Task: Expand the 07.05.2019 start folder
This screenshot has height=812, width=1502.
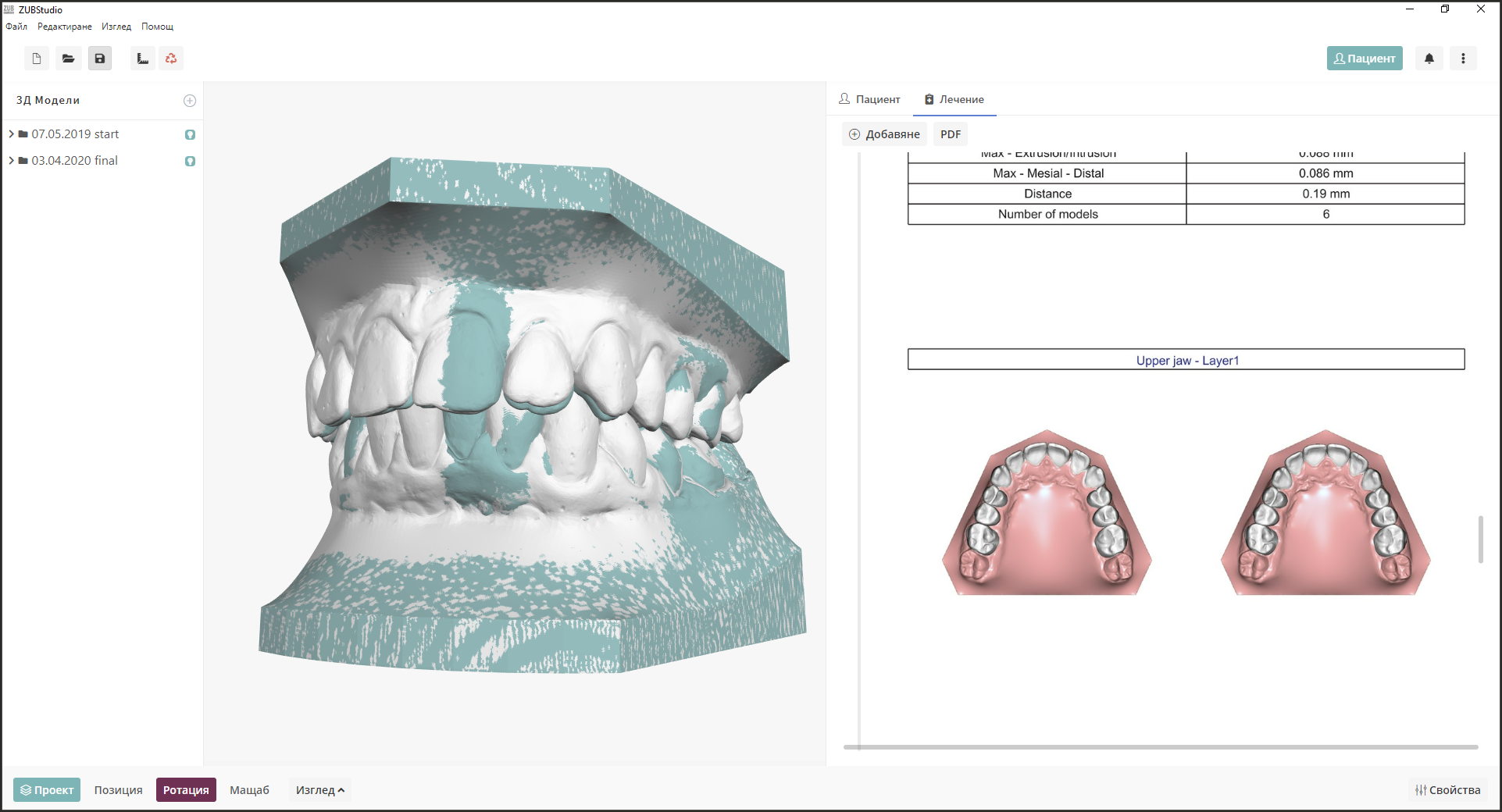Action: point(11,134)
